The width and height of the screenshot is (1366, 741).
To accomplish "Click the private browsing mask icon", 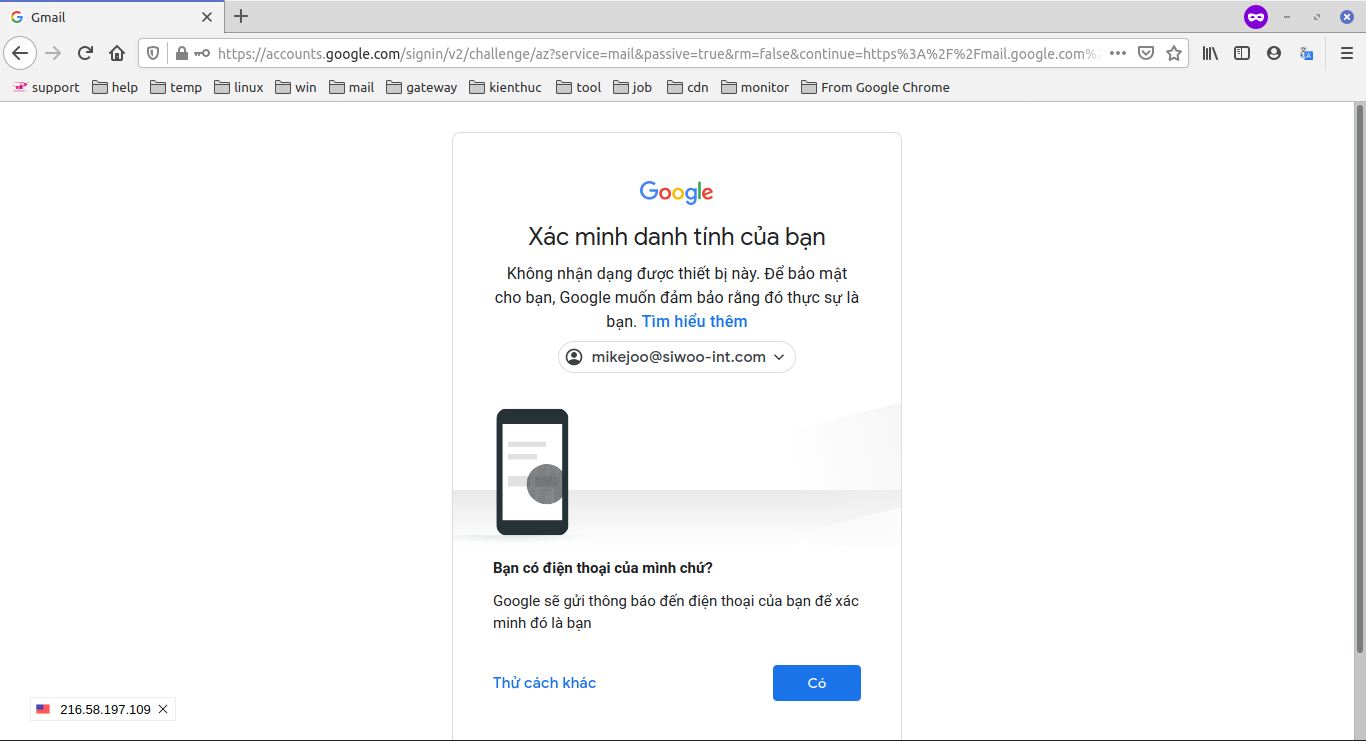I will click(x=1256, y=17).
